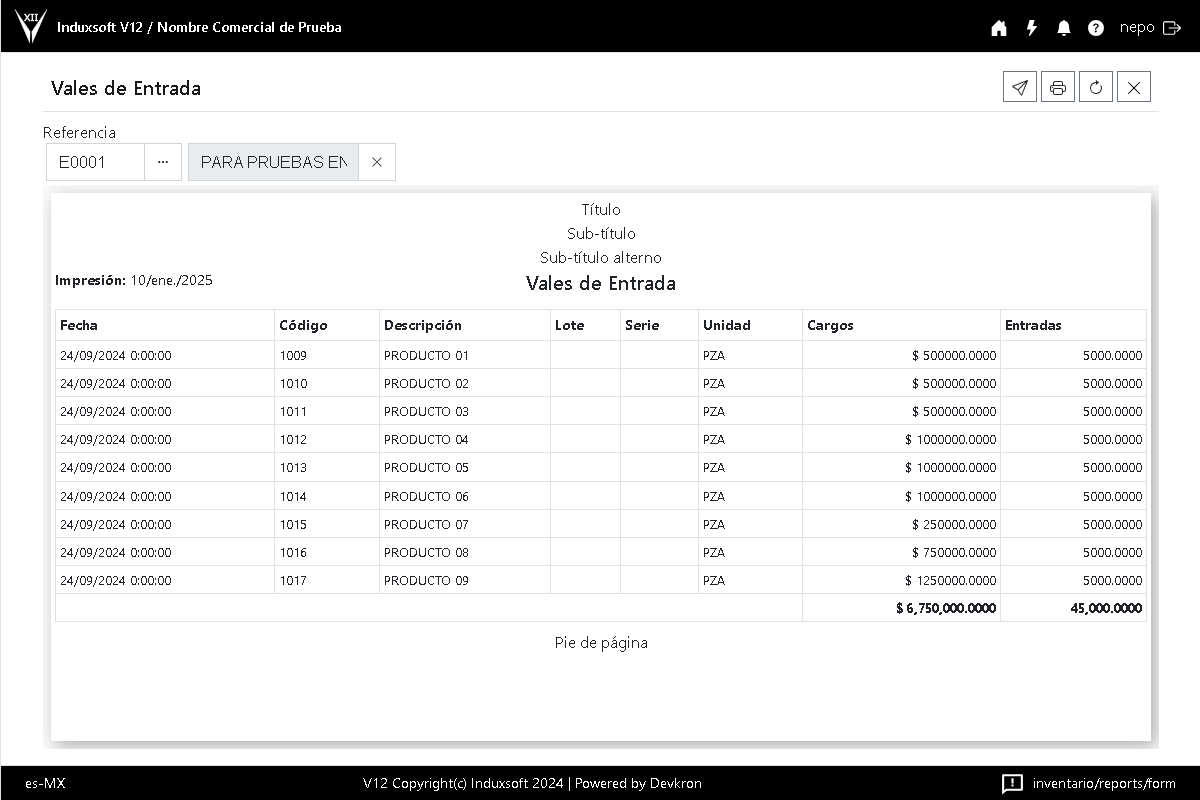The image size is (1200, 800).
Task: Click the Induxsoft XII logo
Action: click(31, 26)
